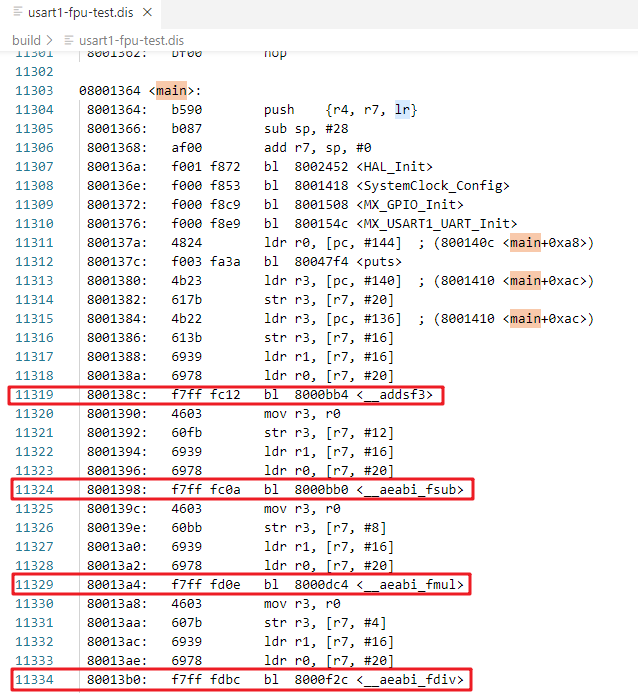Viewport: 638px width, 693px height.
Task: Click the MX_GPIO_Init symbol
Action: 410,205
